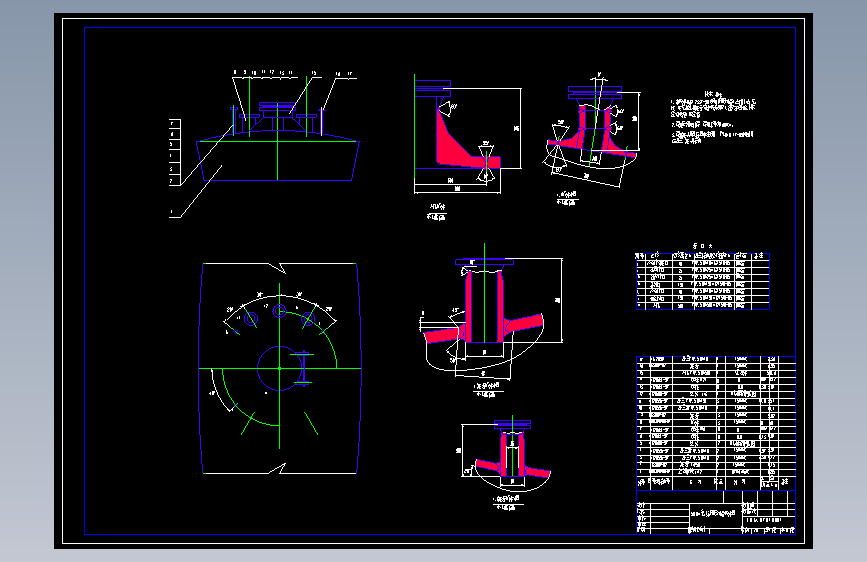Select the vessel head side elevation view
Viewport: 867px width, 562px height.
pos(278,141)
